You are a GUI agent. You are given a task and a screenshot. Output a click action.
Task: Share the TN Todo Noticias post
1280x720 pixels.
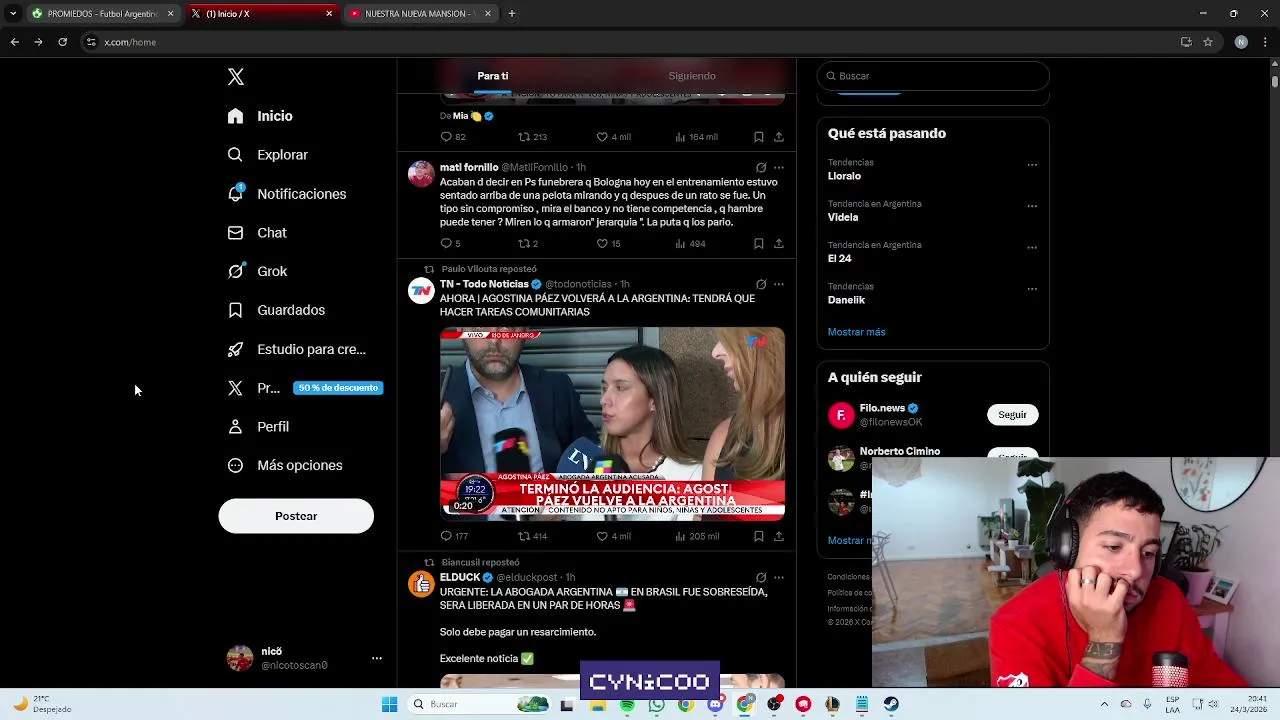[779, 536]
